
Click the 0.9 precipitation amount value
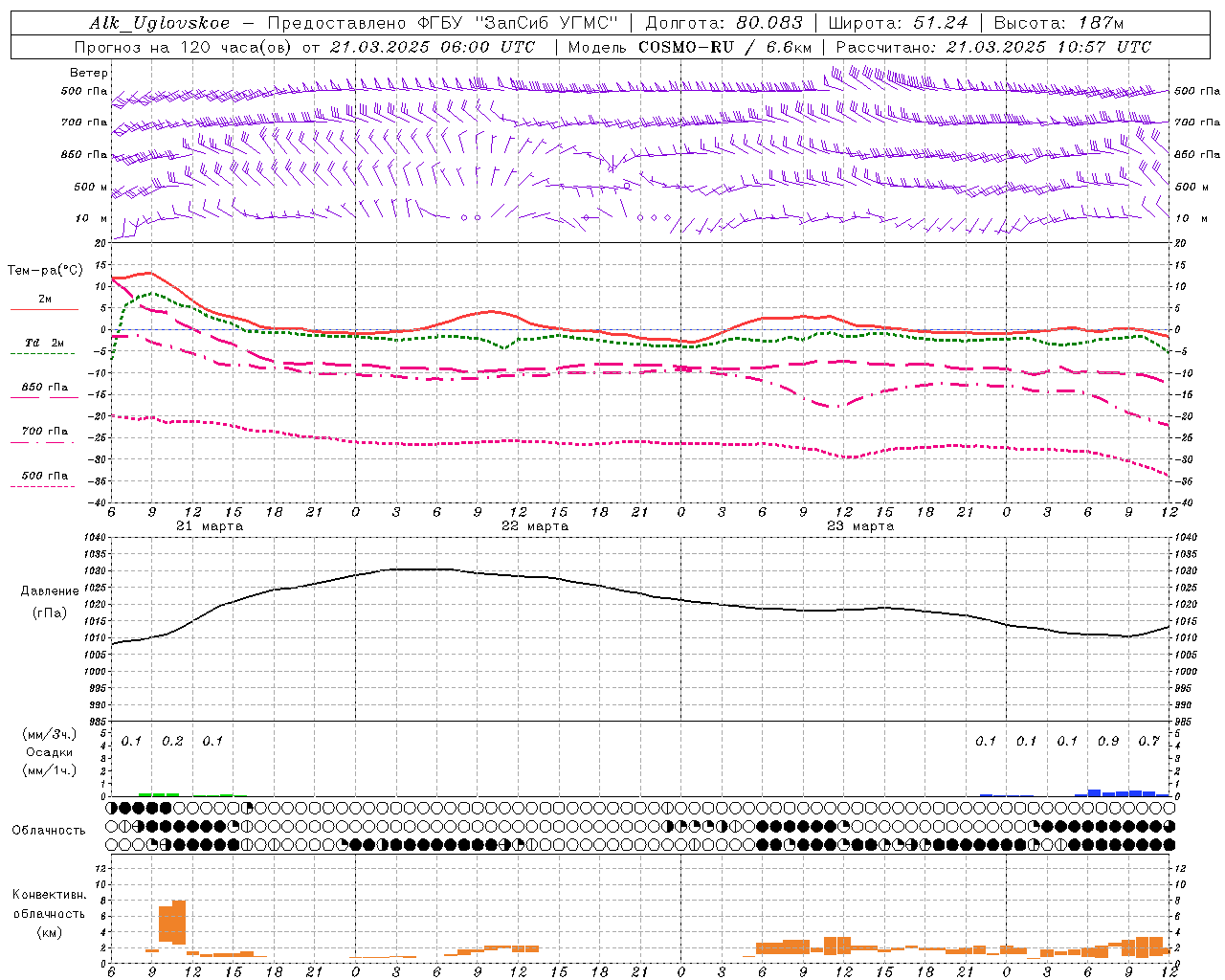pos(1108,742)
